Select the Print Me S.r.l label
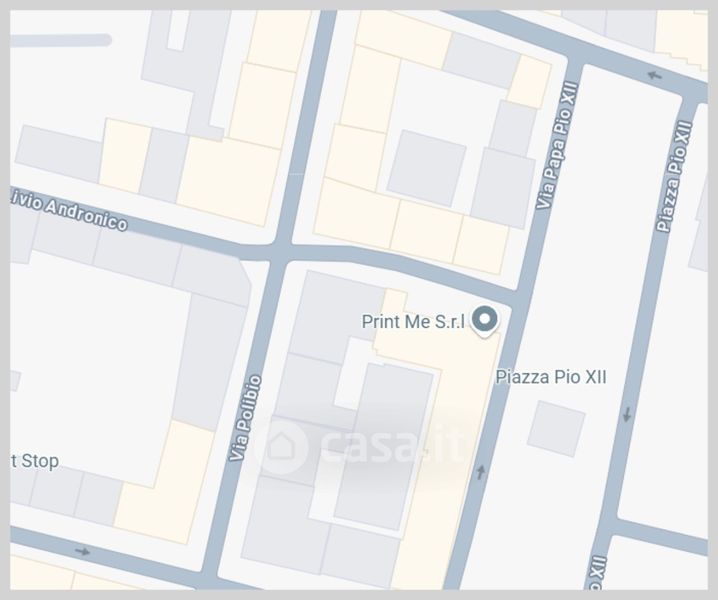The width and height of the screenshot is (718, 600). point(413,322)
